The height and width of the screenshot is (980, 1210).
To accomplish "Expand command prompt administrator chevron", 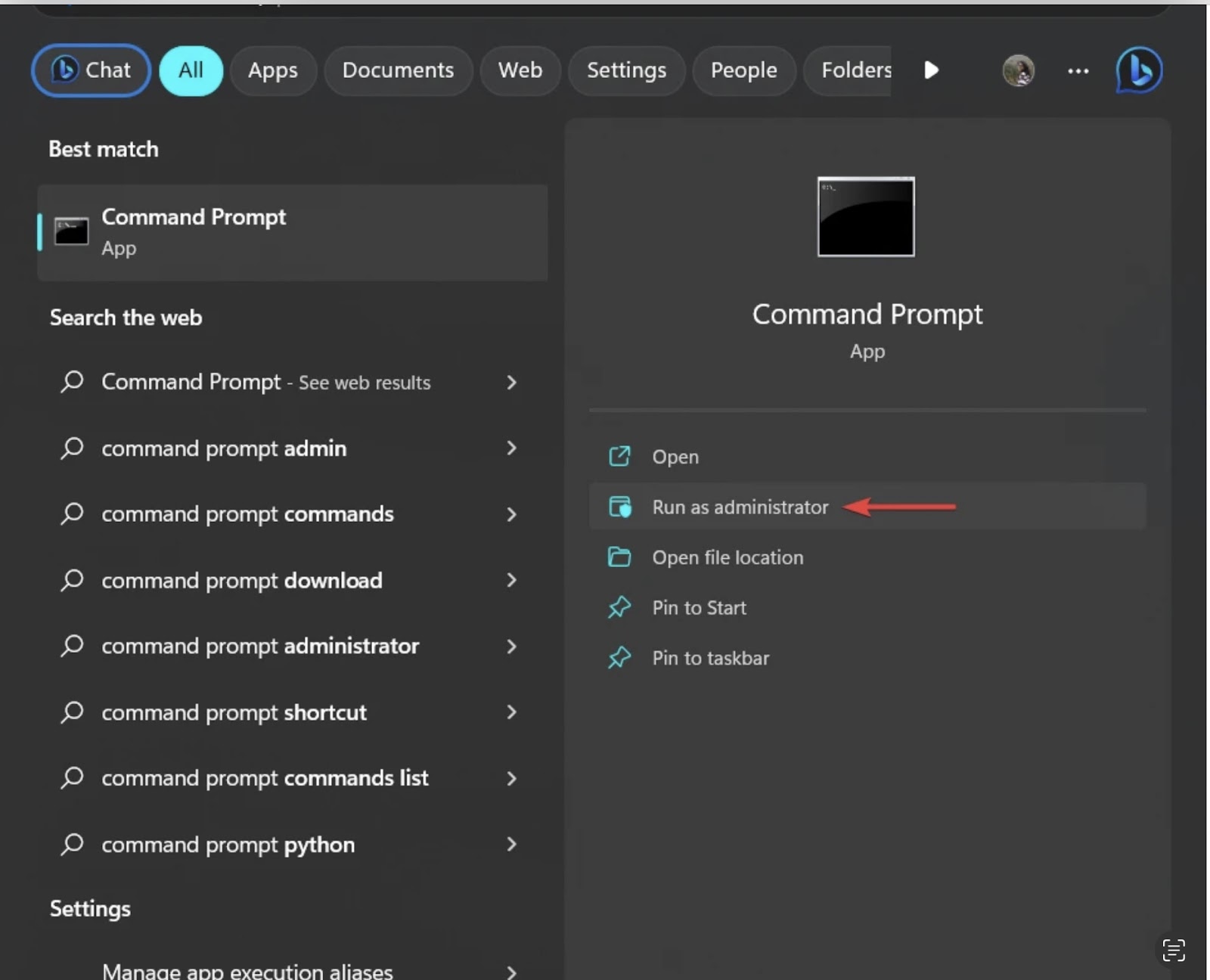I will click(512, 647).
